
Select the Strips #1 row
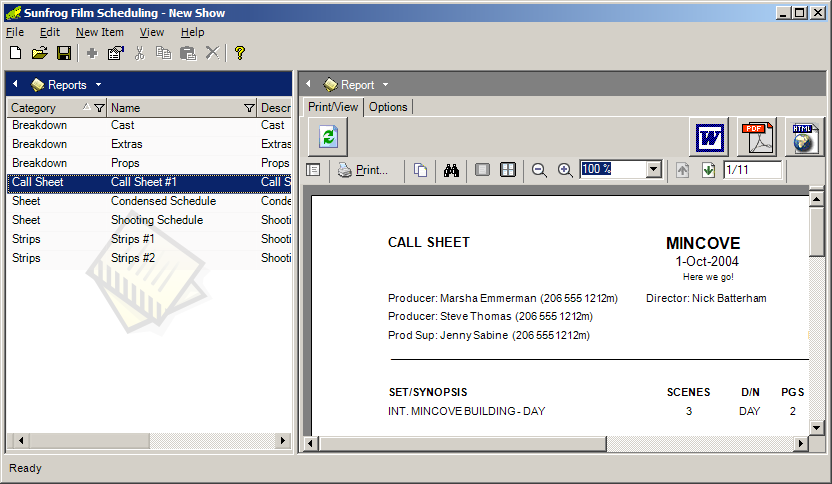[x=149, y=239]
